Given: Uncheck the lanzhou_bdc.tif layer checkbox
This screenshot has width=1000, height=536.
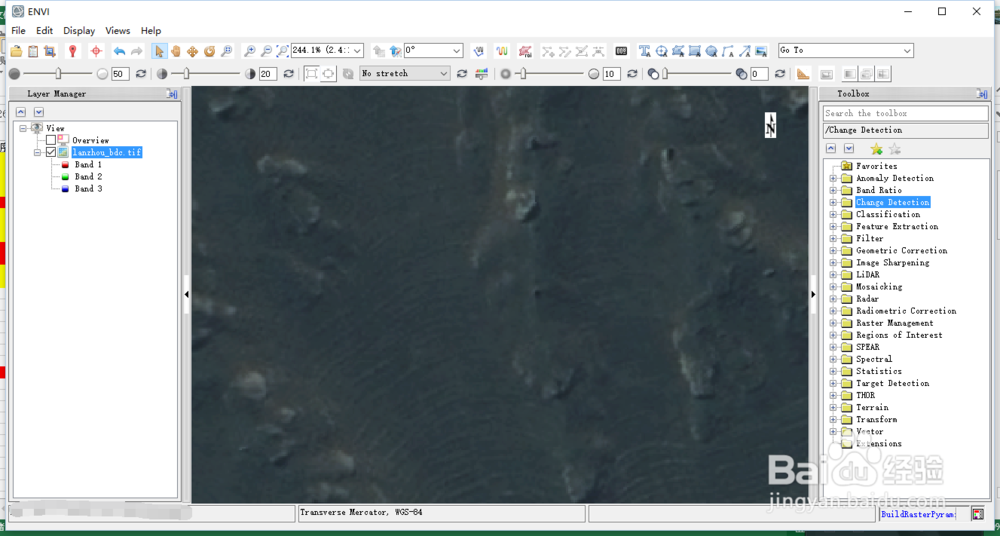Looking at the screenshot, I should click(x=51, y=152).
